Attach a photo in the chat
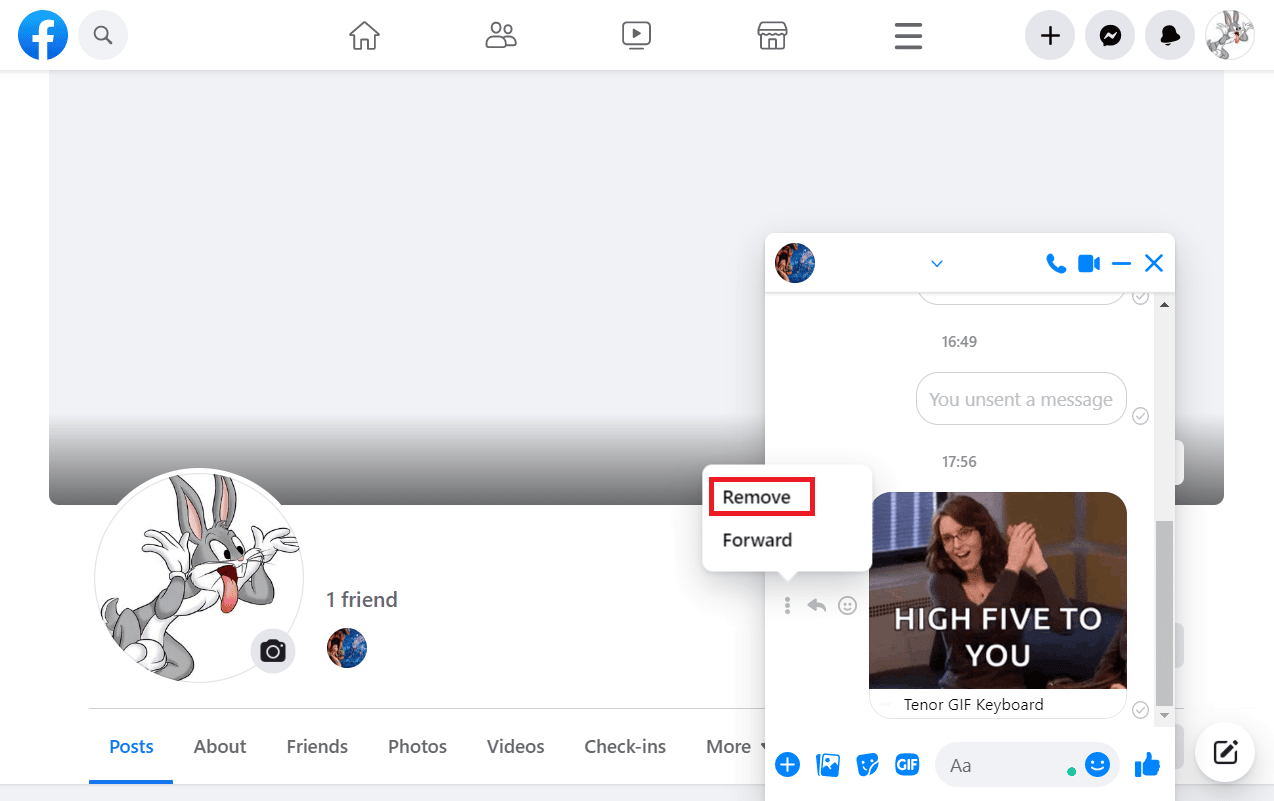Image resolution: width=1274 pixels, height=801 pixels. [827, 764]
